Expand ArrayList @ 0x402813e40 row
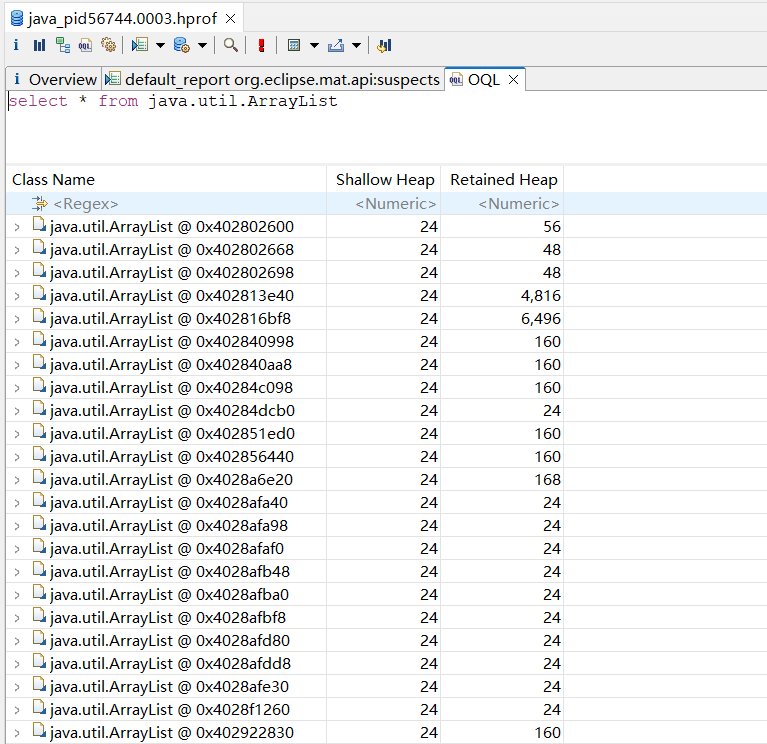Viewport: 767px width, 744px height. [17, 296]
